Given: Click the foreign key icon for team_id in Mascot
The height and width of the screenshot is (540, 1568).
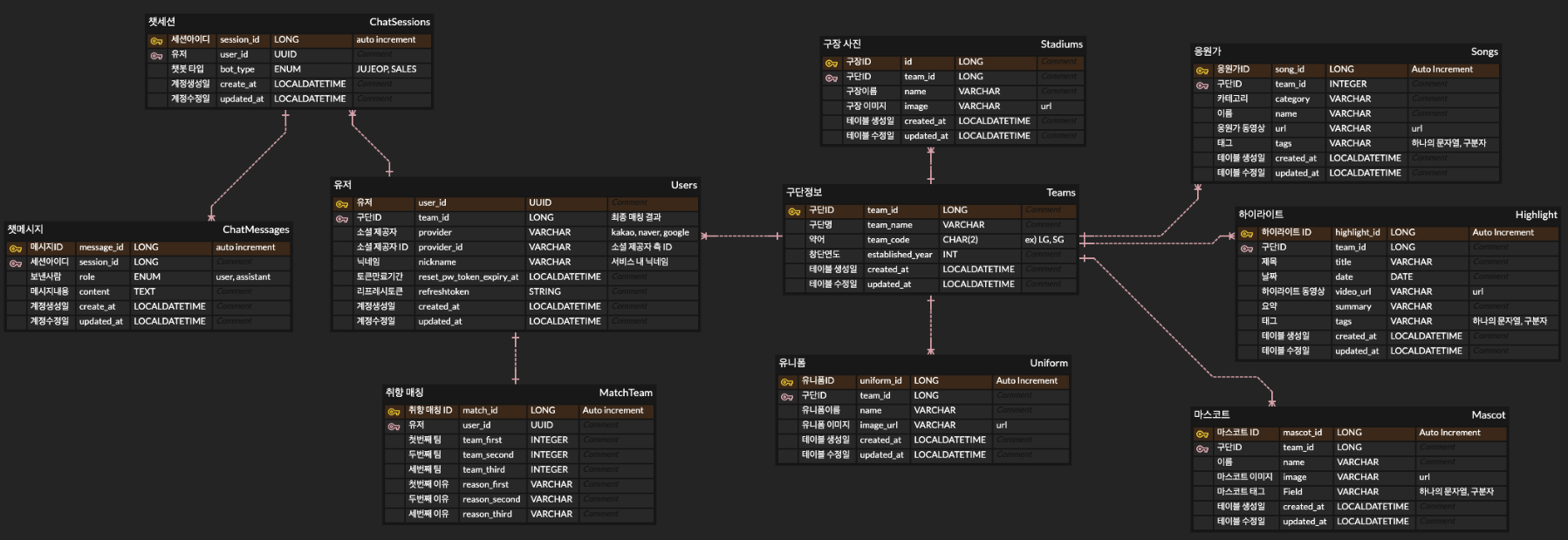Looking at the screenshot, I should [1202, 448].
